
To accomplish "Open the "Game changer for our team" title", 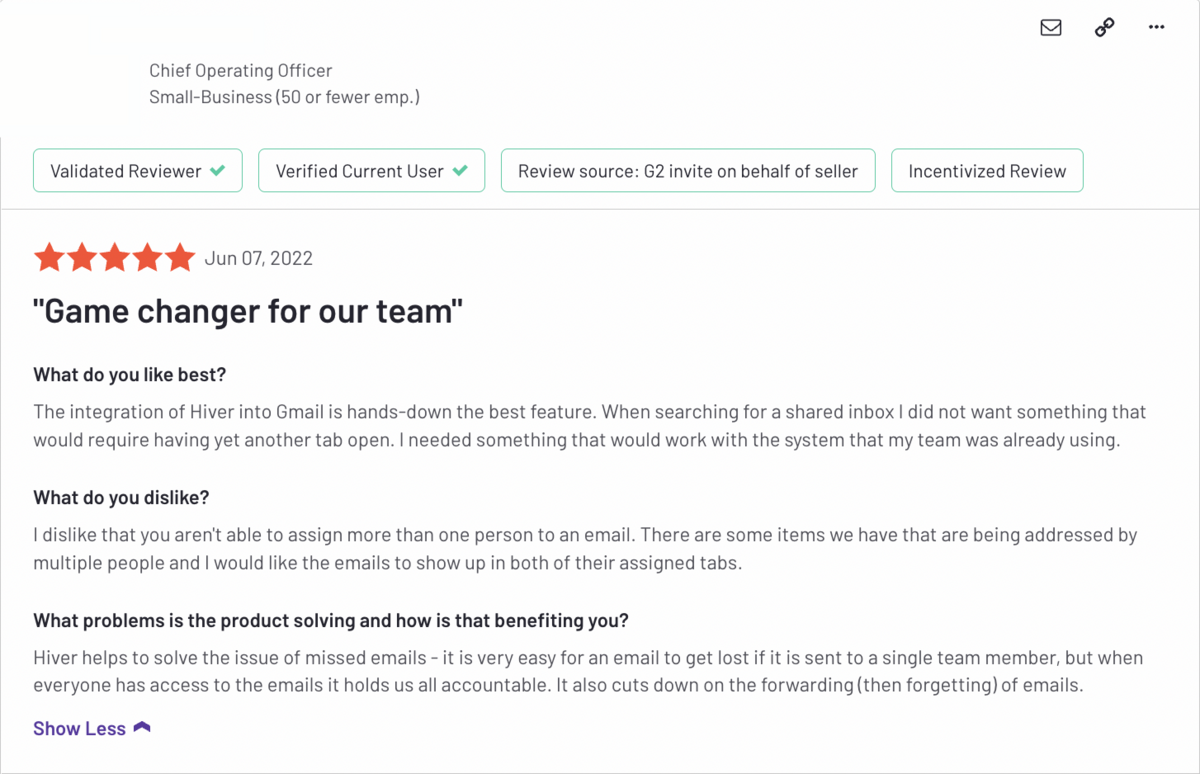I will (x=248, y=312).
